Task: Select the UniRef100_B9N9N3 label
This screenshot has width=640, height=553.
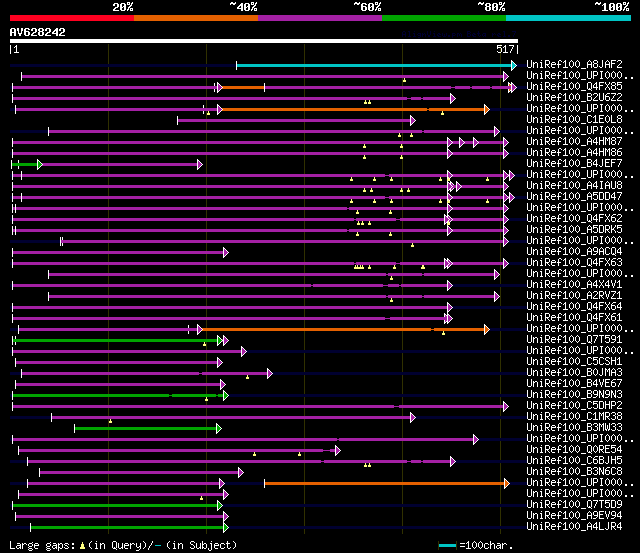Action: point(574,395)
